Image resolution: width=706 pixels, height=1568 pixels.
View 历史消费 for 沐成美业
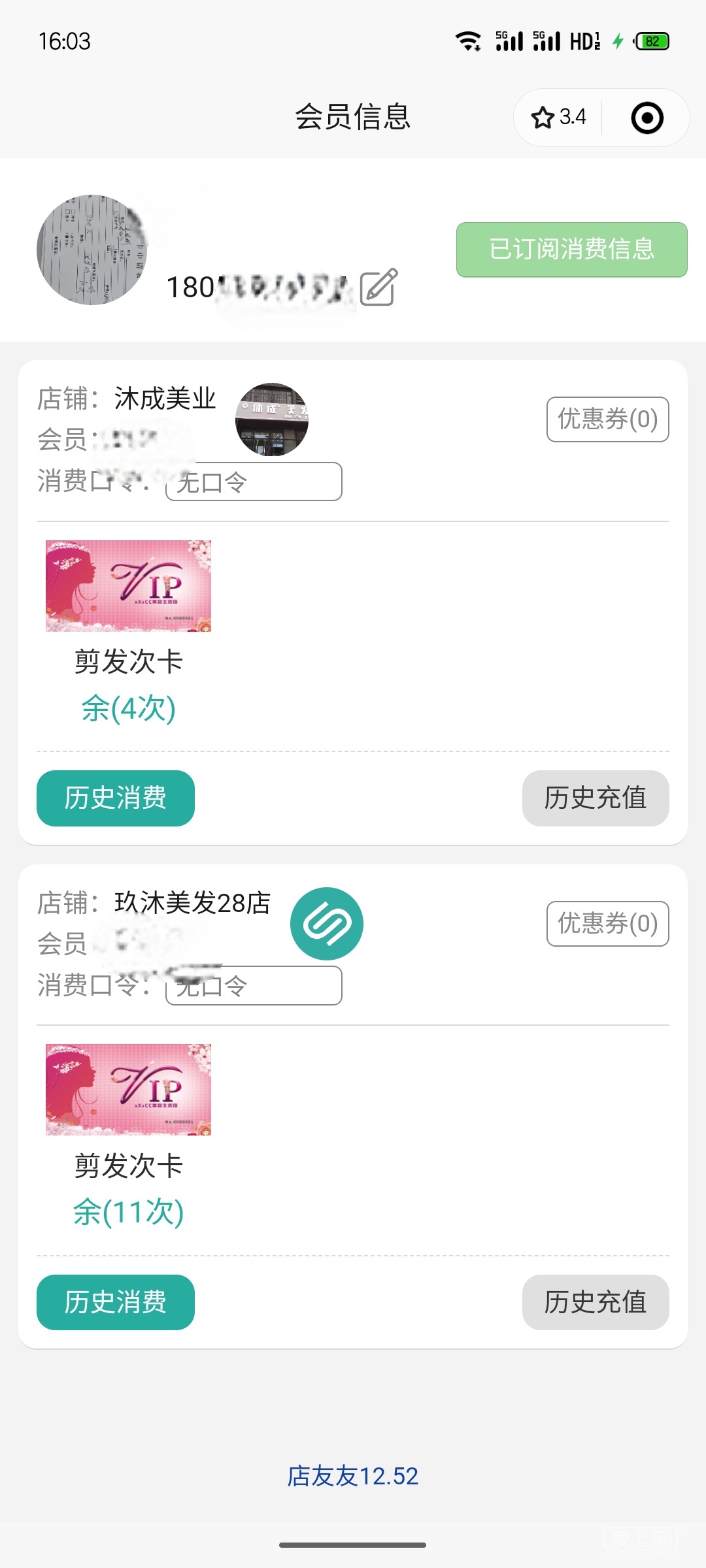pyautogui.click(x=116, y=798)
